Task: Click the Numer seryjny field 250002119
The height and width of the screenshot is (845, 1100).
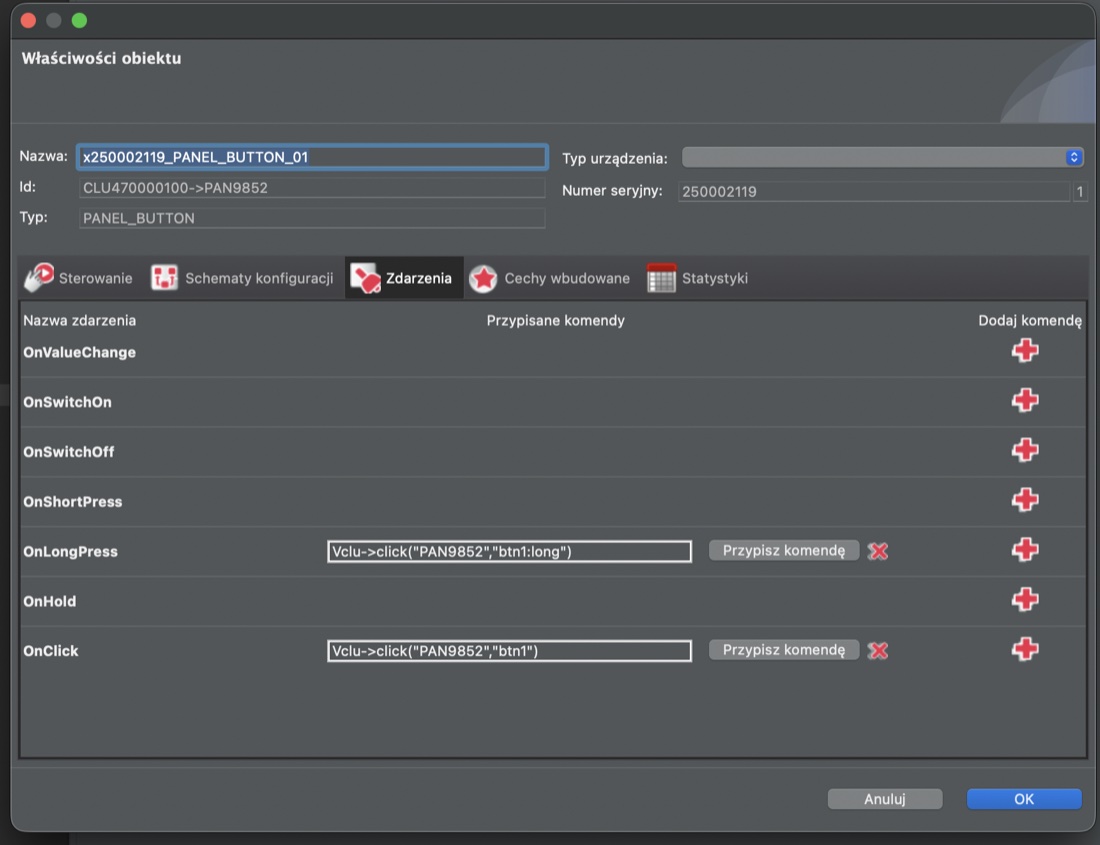Action: pyautogui.click(x=874, y=191)
